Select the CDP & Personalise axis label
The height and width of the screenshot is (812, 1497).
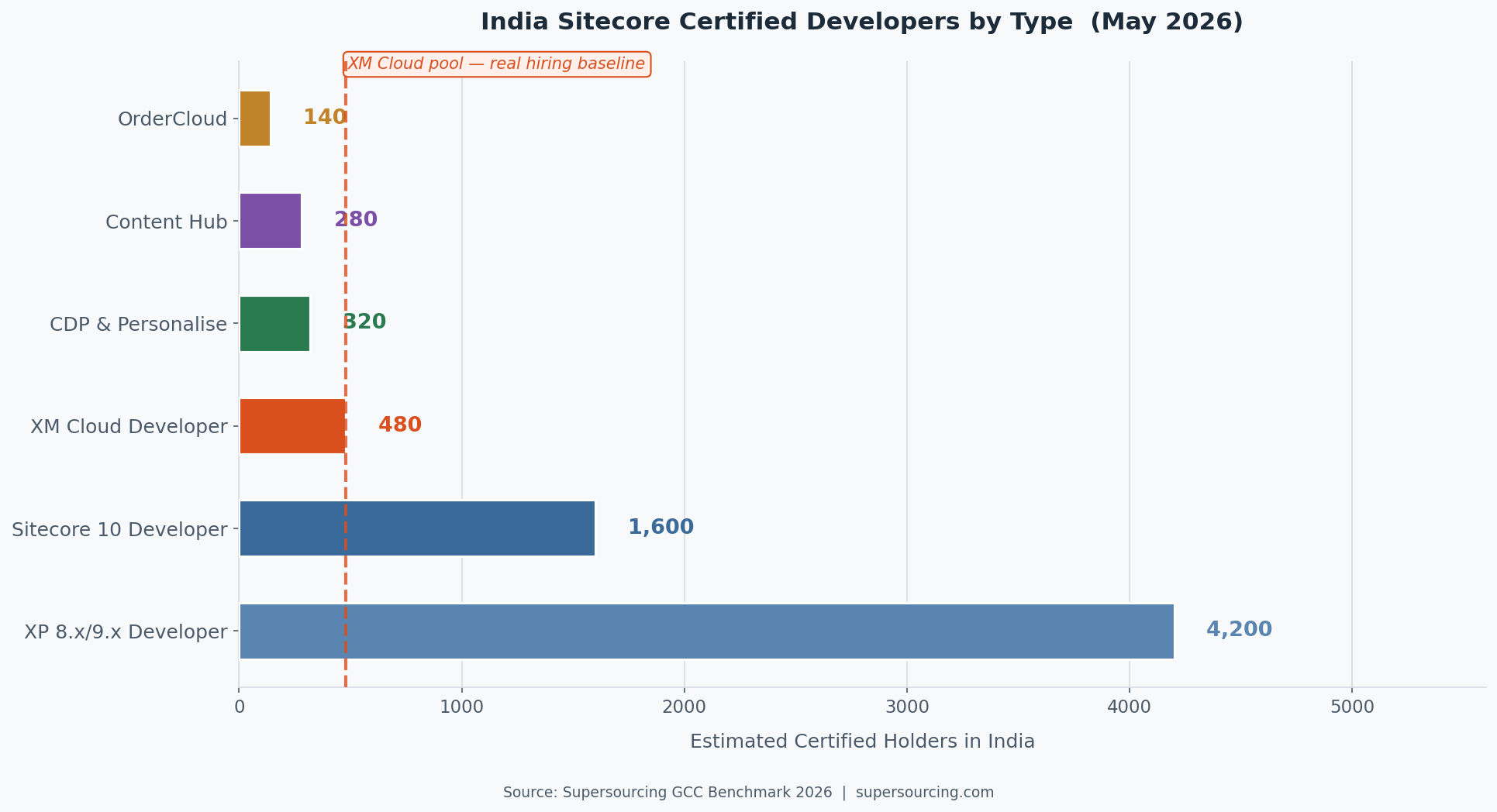click(x=138, y=325)
